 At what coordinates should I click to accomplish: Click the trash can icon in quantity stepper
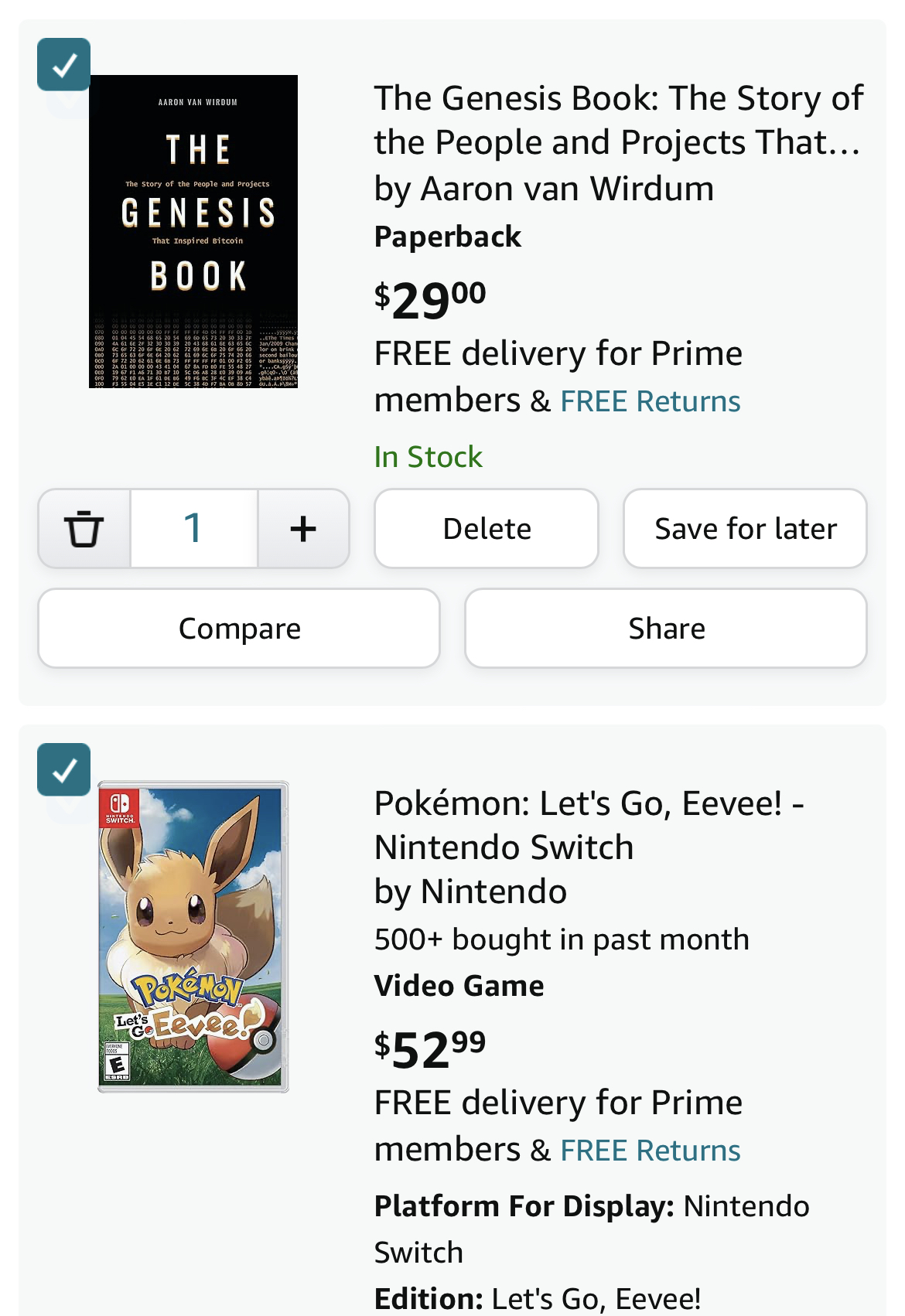[x=84, y=529]
